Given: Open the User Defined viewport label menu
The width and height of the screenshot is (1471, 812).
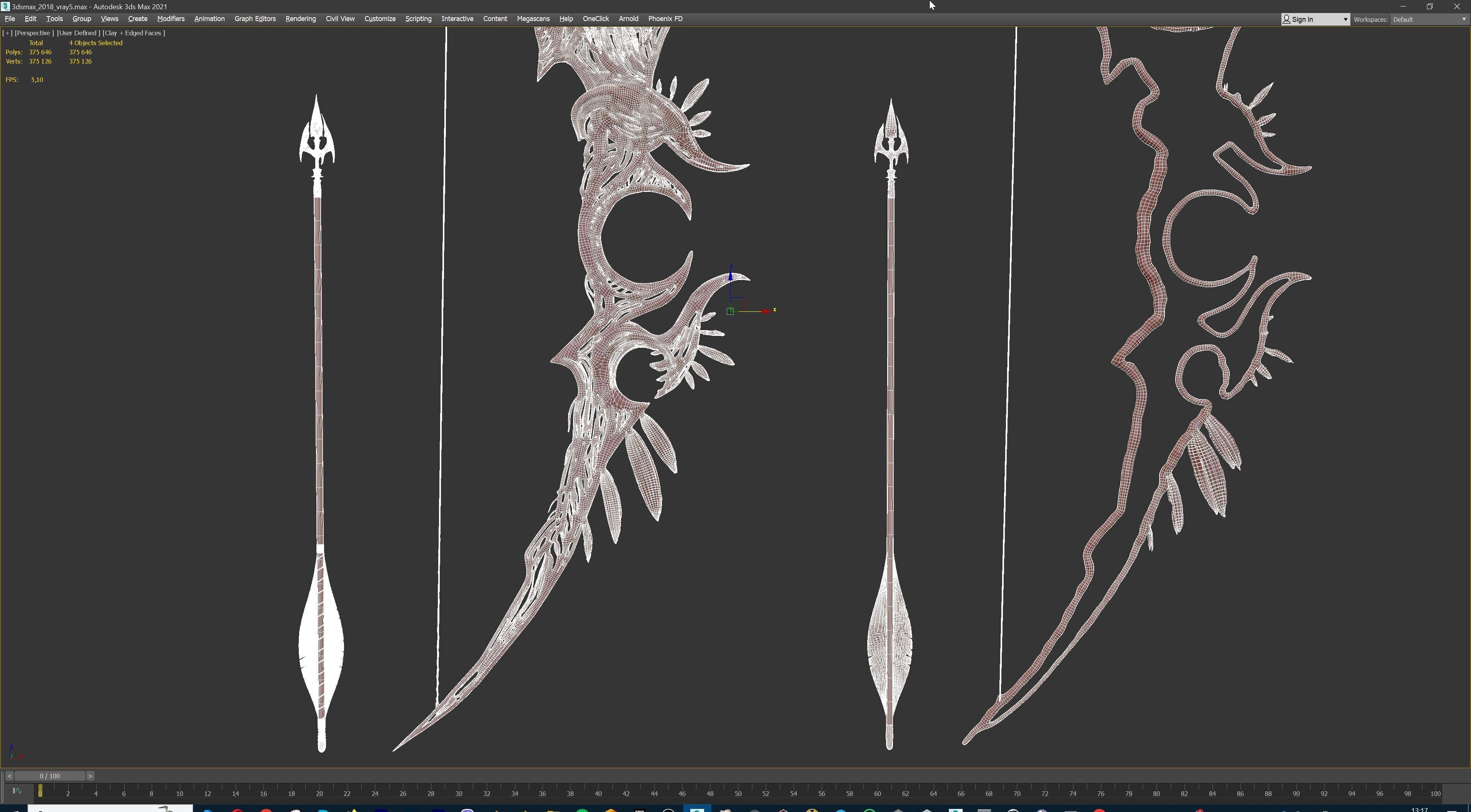Looking at the screenshot, I should point(78,33).
